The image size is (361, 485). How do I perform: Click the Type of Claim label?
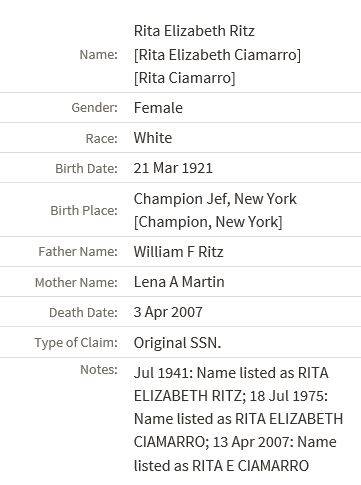(x=76, y=343)
